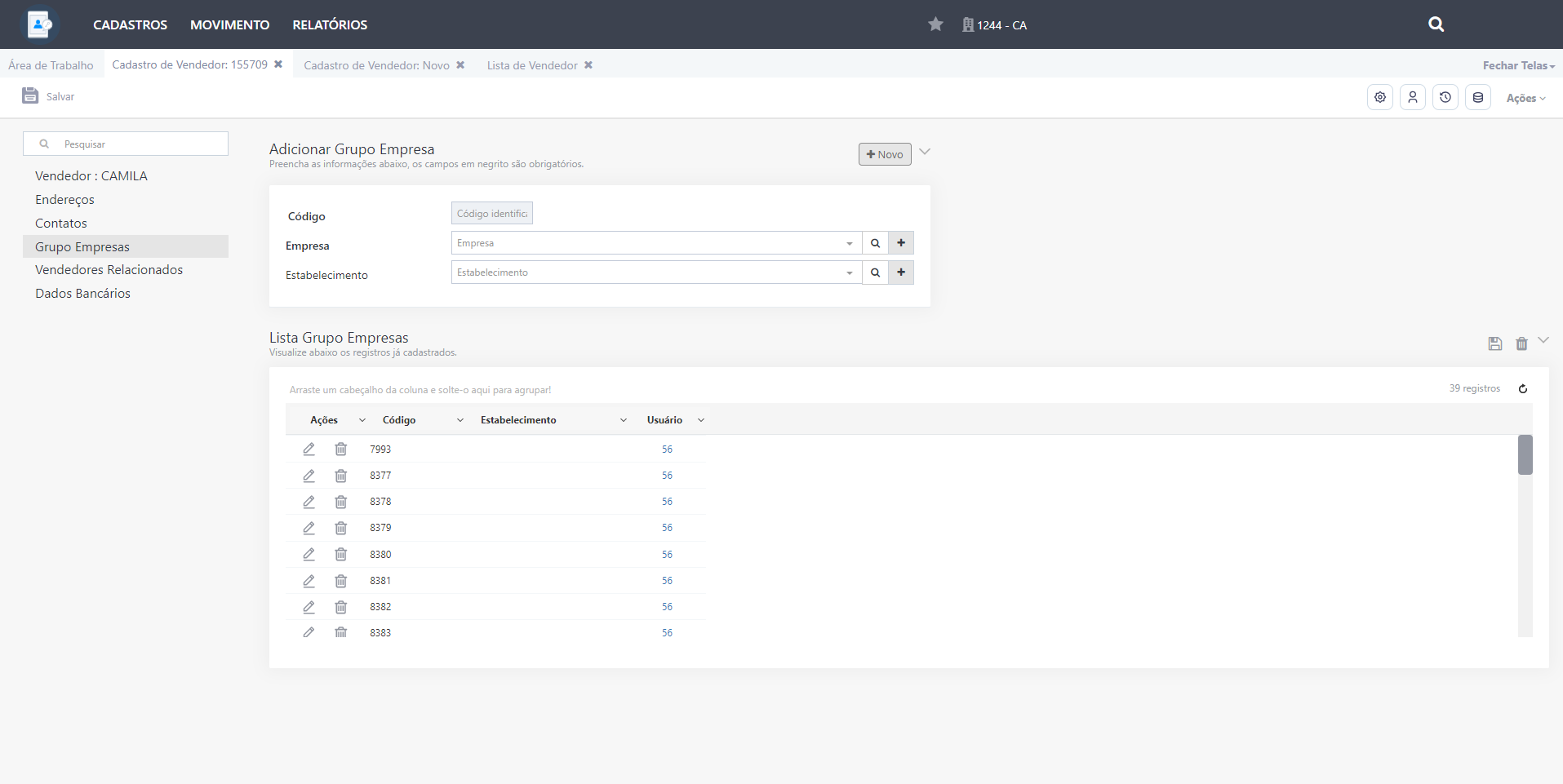Click the Salvar disk icon
This screenshot has height=784, width=1563.
30,95
